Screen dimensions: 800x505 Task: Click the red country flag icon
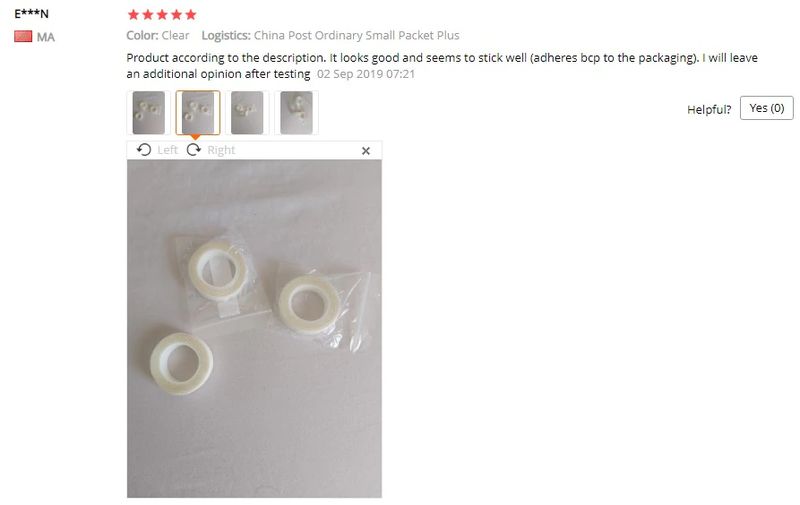(23, 37)
